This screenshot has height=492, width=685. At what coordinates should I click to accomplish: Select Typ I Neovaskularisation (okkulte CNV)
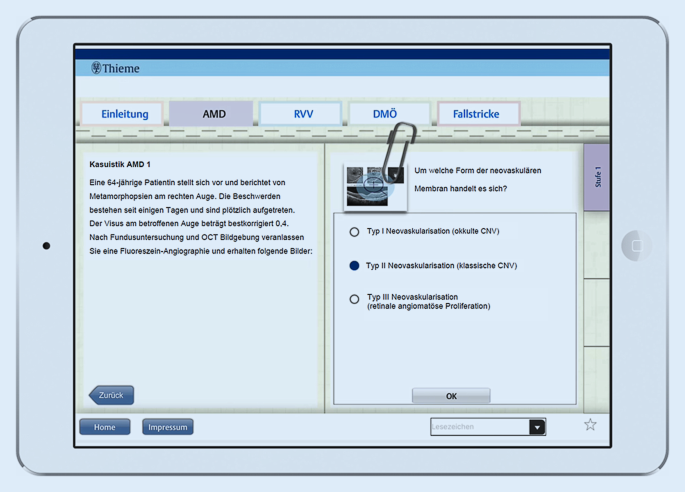pos(354,232)
